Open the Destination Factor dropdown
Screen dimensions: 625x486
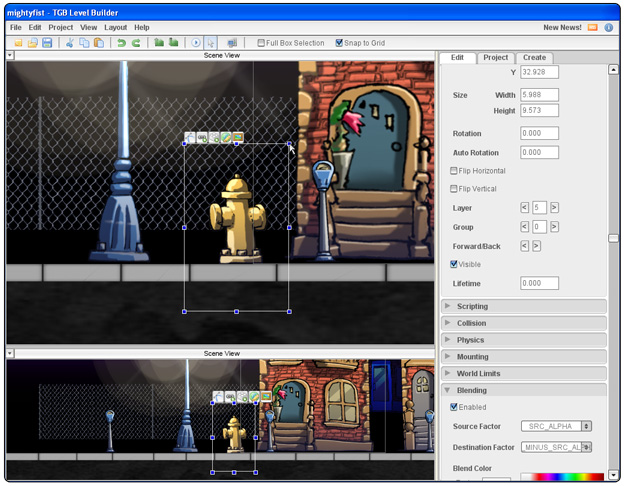tap(556, 447)
